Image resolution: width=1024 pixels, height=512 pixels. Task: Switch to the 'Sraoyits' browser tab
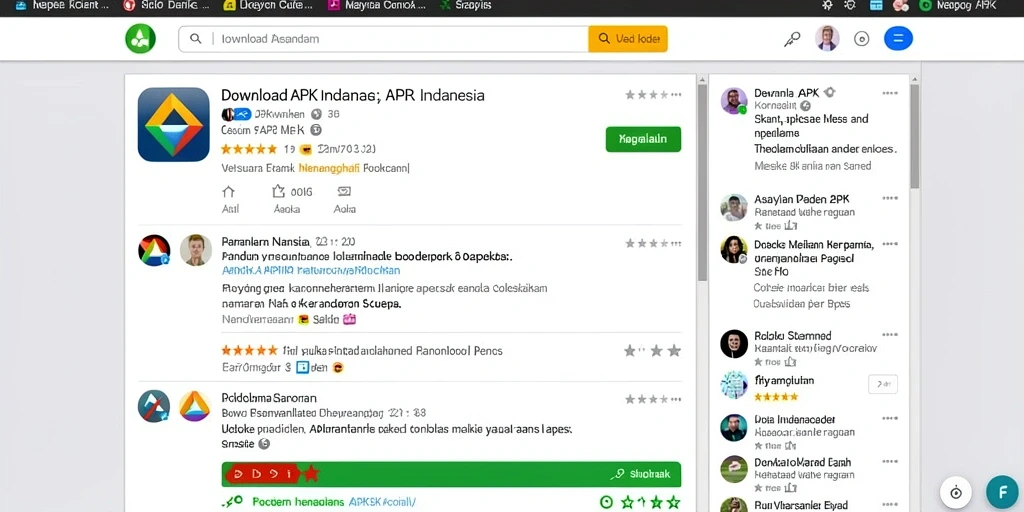[465, 6]
